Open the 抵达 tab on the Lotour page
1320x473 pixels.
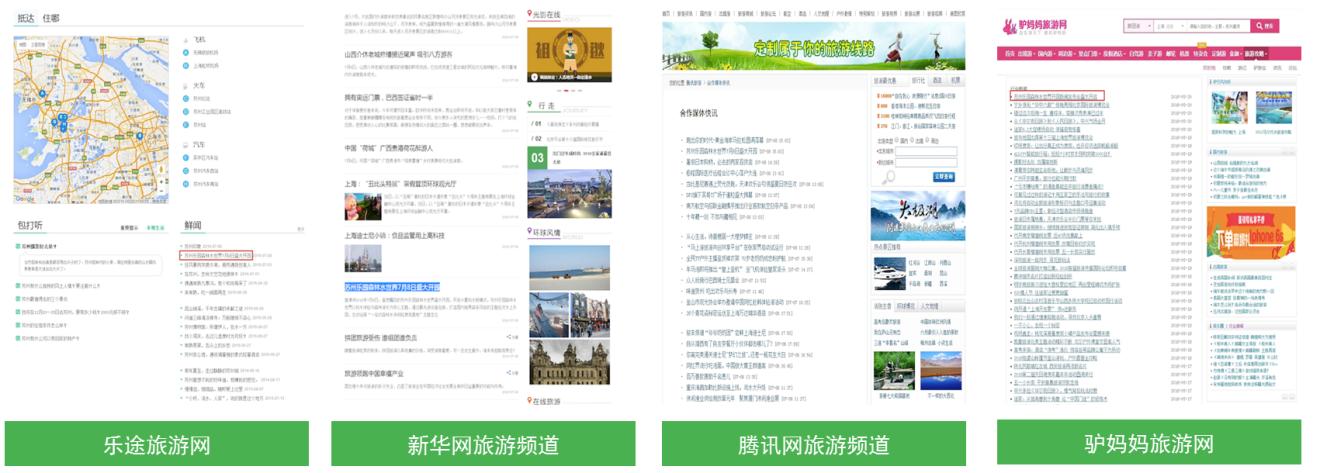[x=26, y=18]
